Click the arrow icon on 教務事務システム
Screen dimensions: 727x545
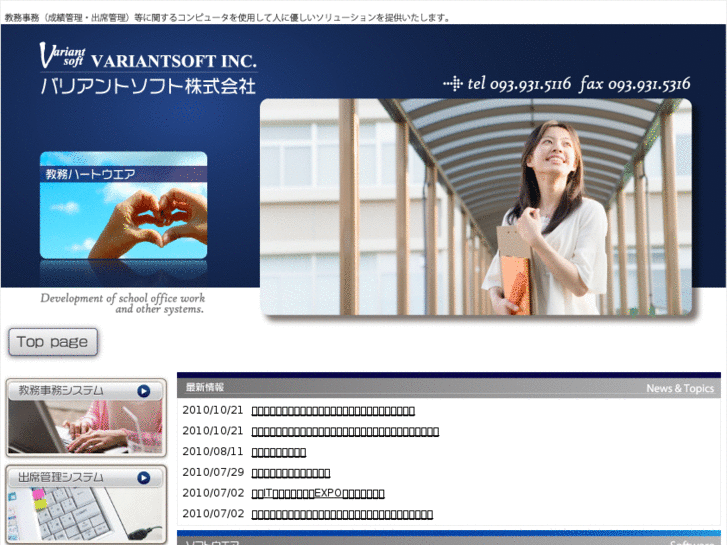pyautogui.click(x=144, y=391)
